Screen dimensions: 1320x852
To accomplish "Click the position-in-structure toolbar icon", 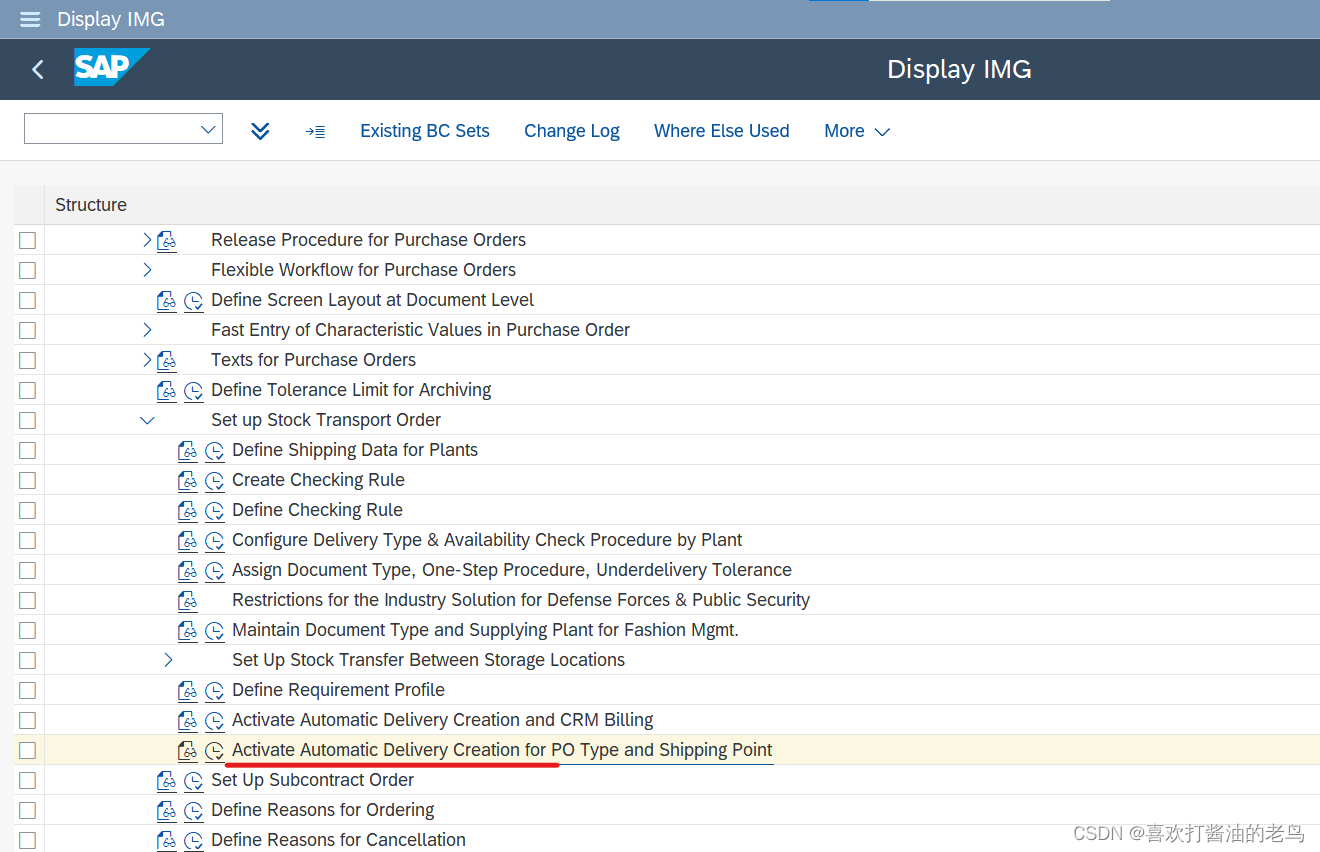I will 315,130.
